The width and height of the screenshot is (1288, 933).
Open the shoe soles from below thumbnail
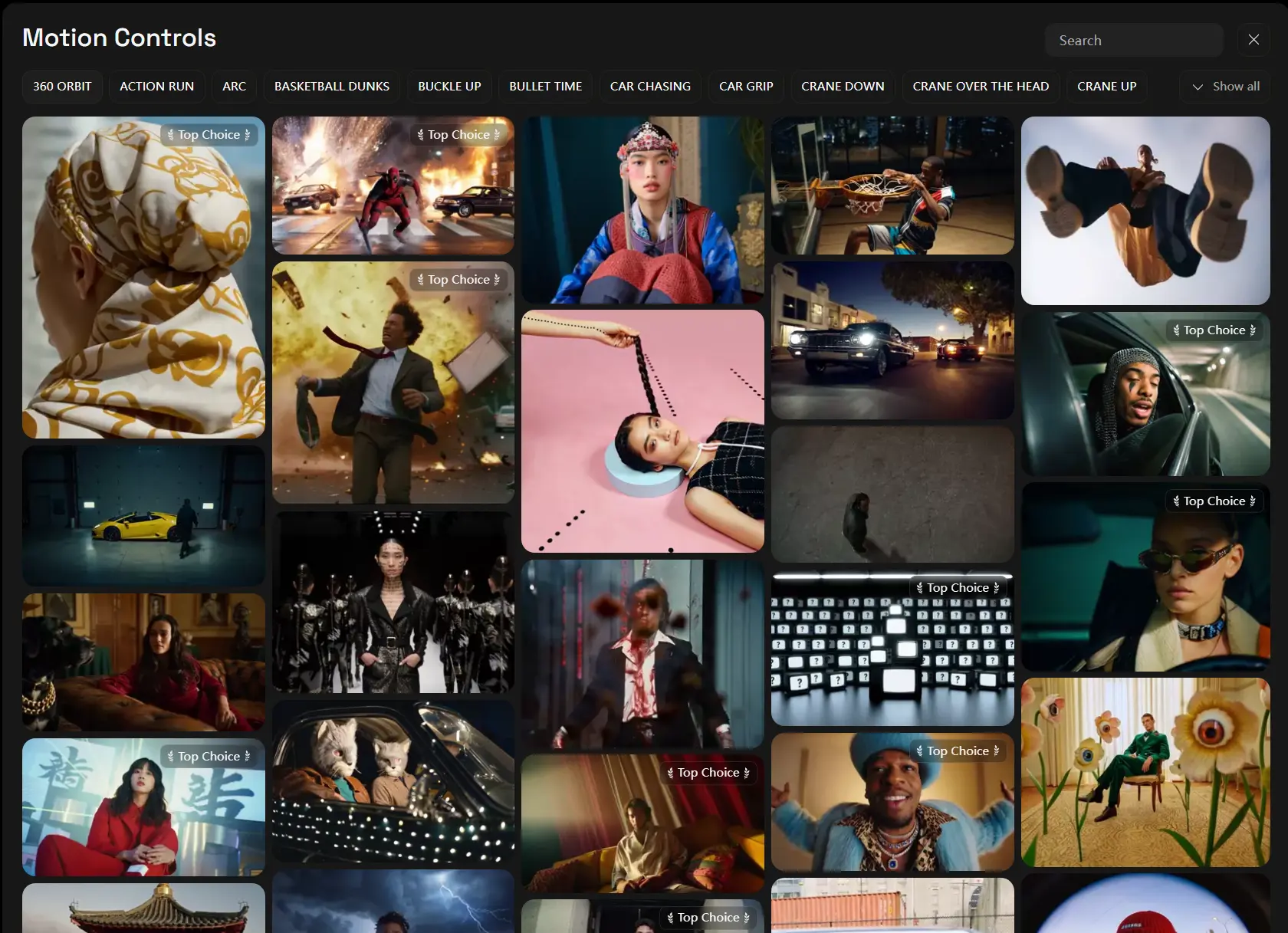1145,211
